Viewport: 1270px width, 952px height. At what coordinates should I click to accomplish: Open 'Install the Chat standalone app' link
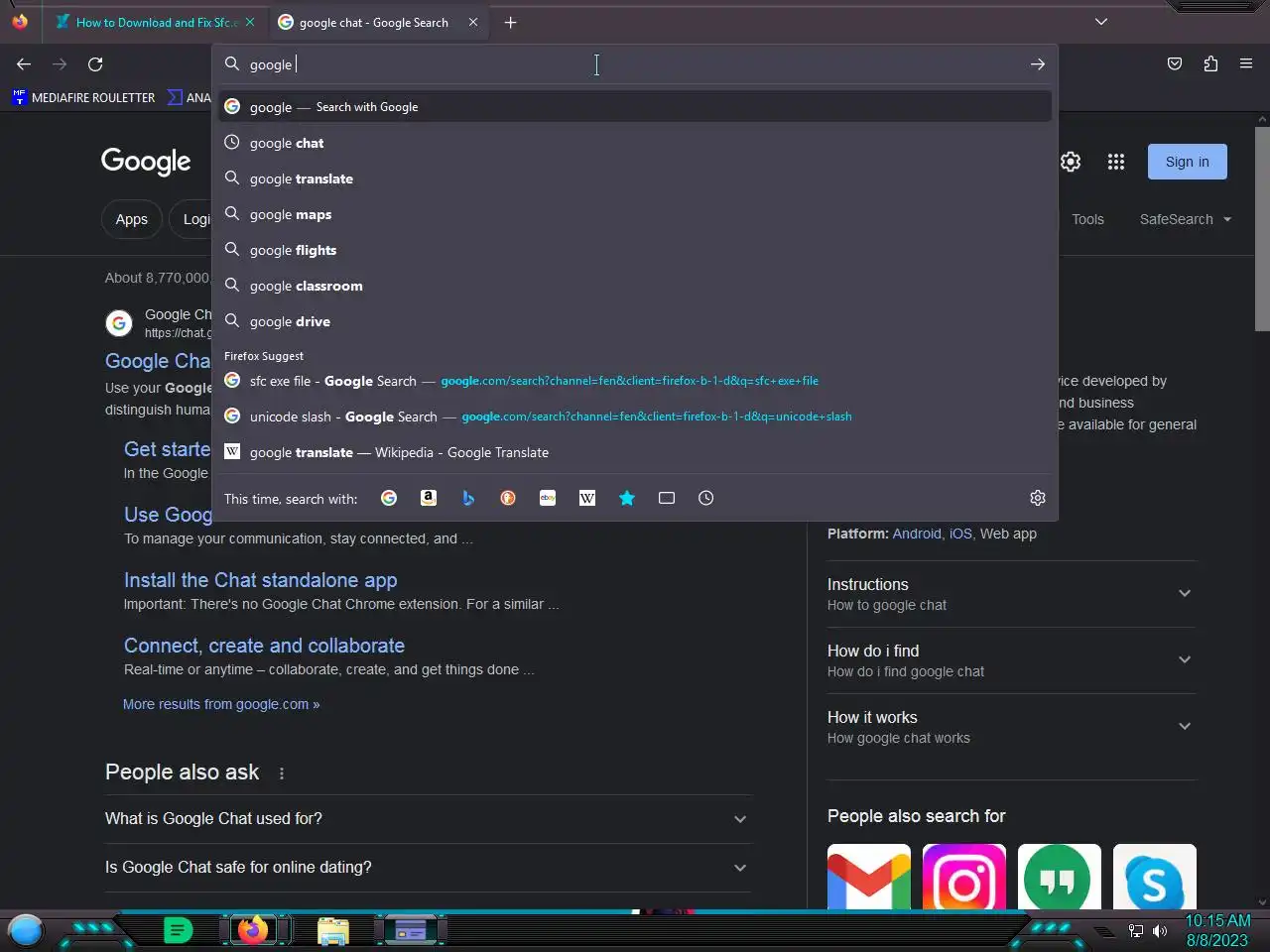tap(260, 580)
